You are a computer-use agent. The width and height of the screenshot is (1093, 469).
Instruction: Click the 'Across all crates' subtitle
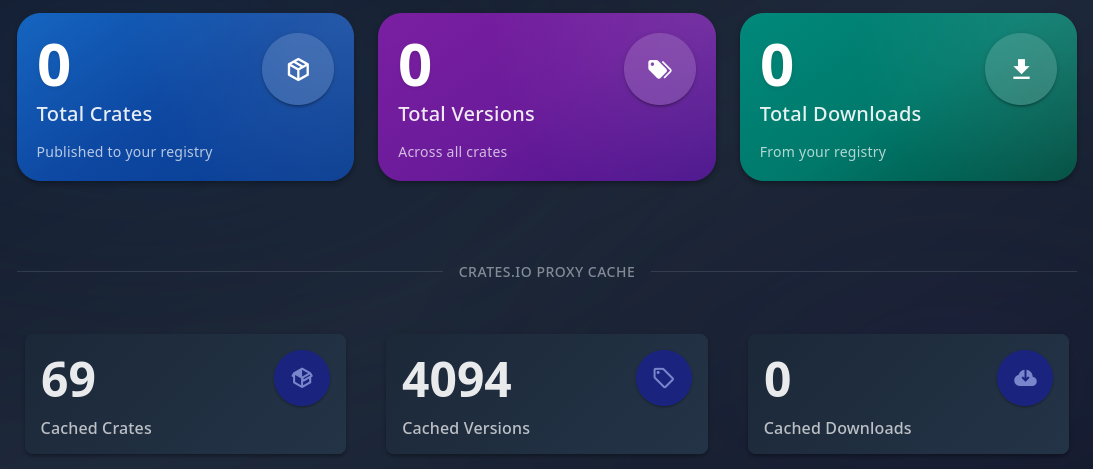452,152
